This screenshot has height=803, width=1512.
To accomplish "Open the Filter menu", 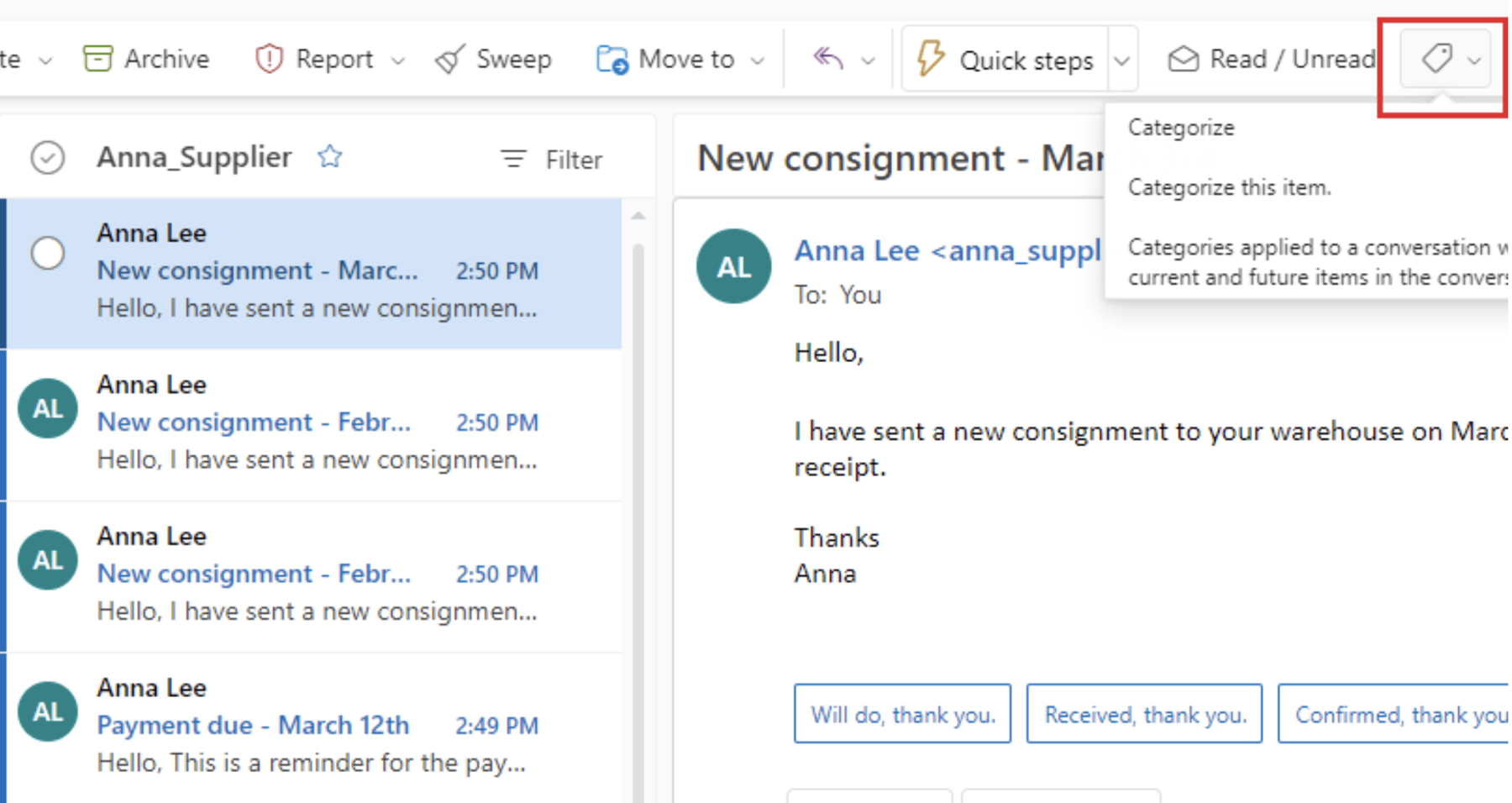I will click(550, 159).
